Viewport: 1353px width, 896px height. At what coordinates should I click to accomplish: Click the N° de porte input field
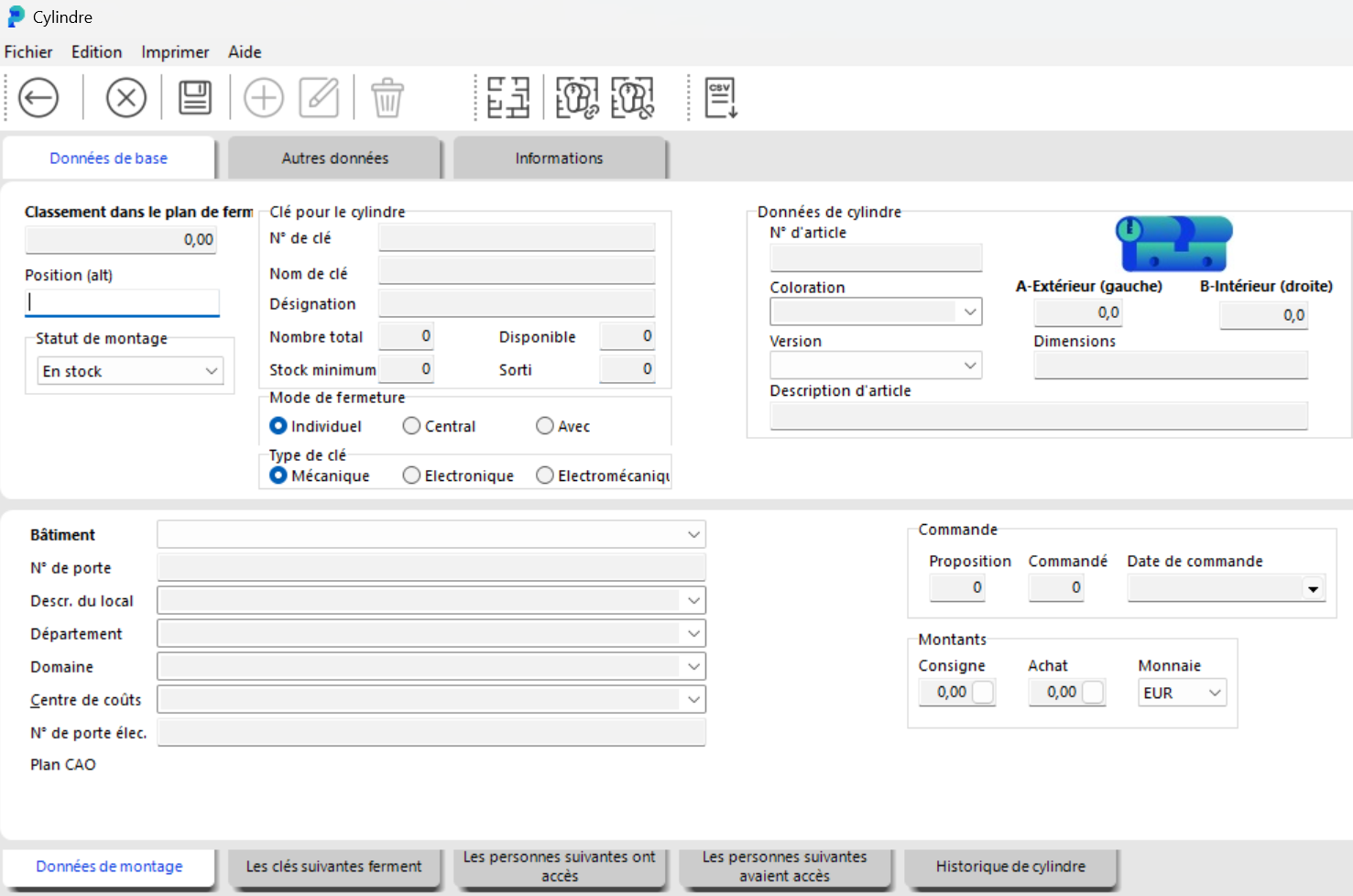pos(431,568)
